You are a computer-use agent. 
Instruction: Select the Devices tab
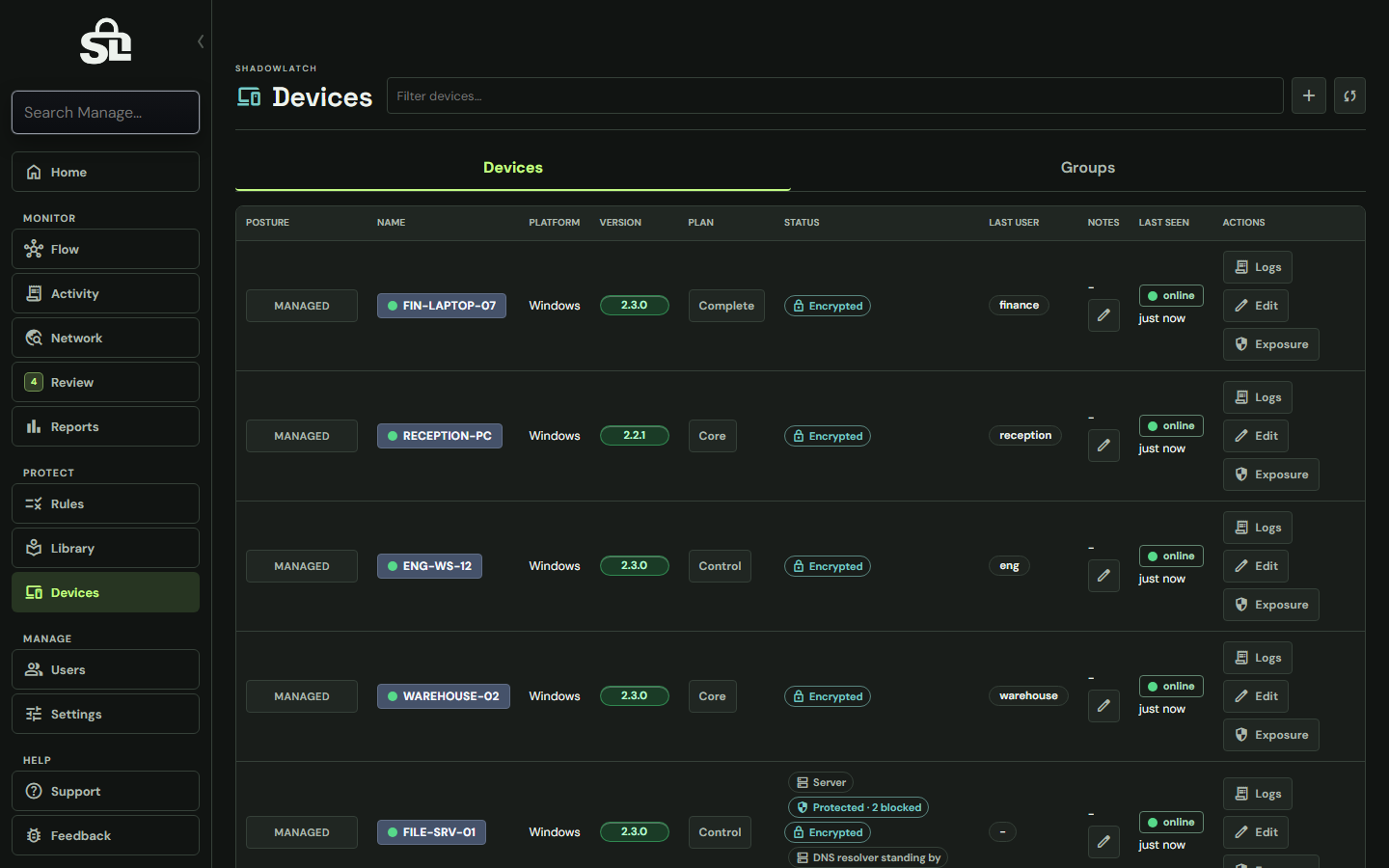(512, 168)
